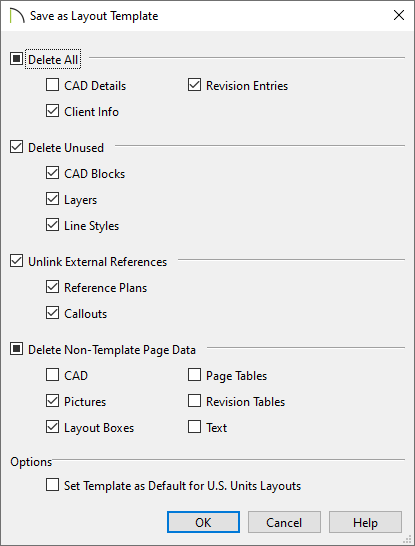Open Help for this dialog
415x546 pixels.
click(365, 522)
